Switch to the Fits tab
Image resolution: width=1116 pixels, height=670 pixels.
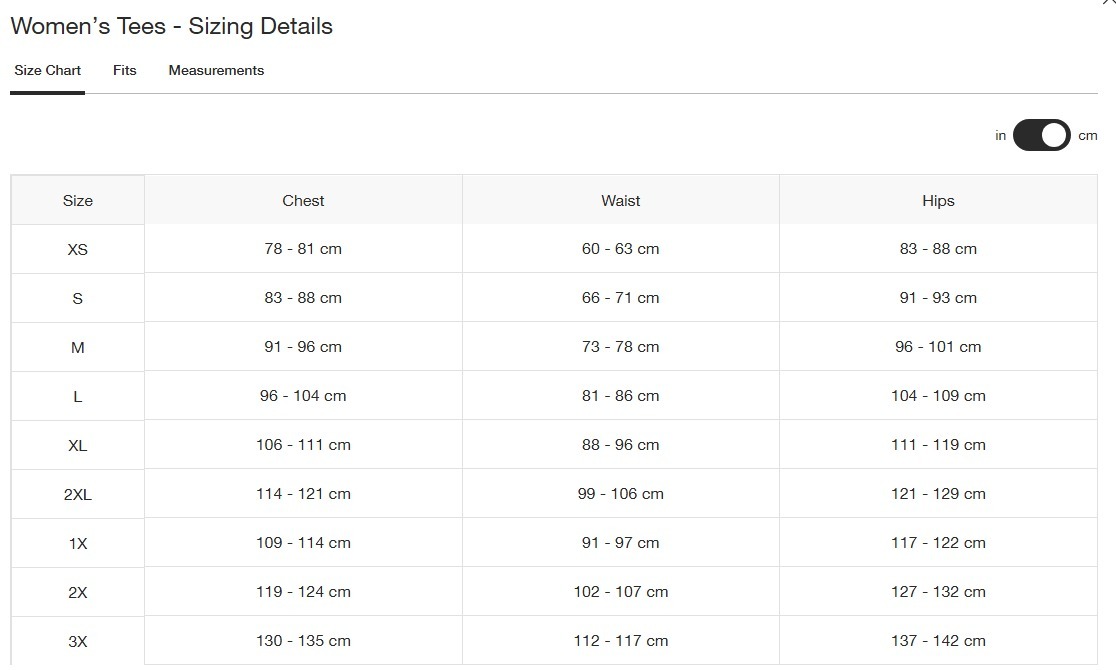(x=124, y=71)
